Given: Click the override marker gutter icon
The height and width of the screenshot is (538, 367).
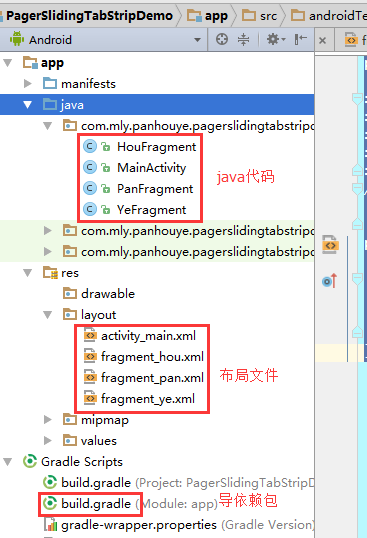Looking at the screenshot, I should coord(330,281).
